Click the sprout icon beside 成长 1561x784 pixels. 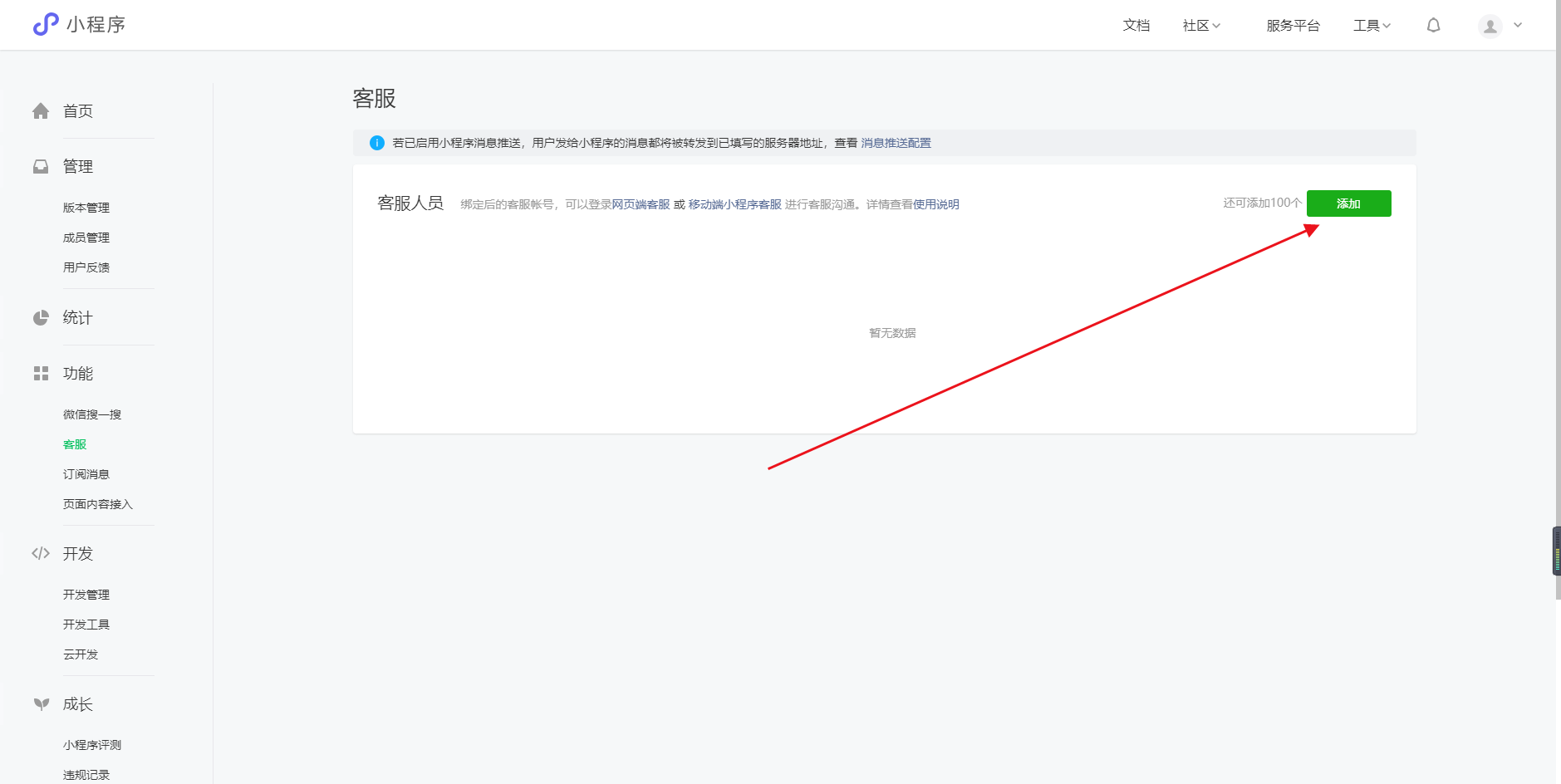click(41, 703)
